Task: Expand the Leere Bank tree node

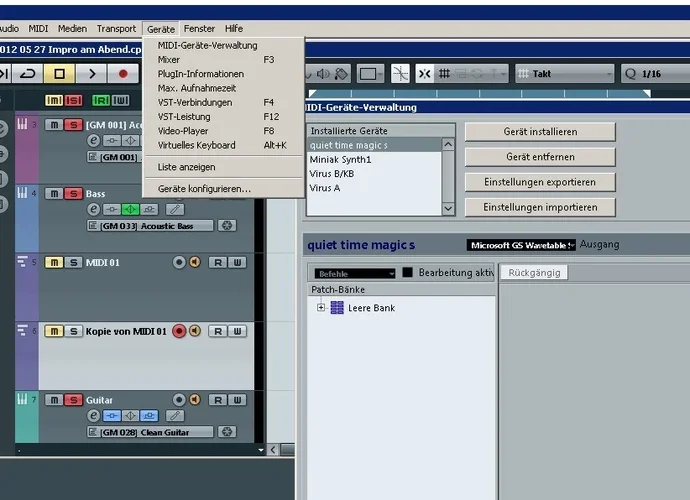Action: (x=321, y=308)
